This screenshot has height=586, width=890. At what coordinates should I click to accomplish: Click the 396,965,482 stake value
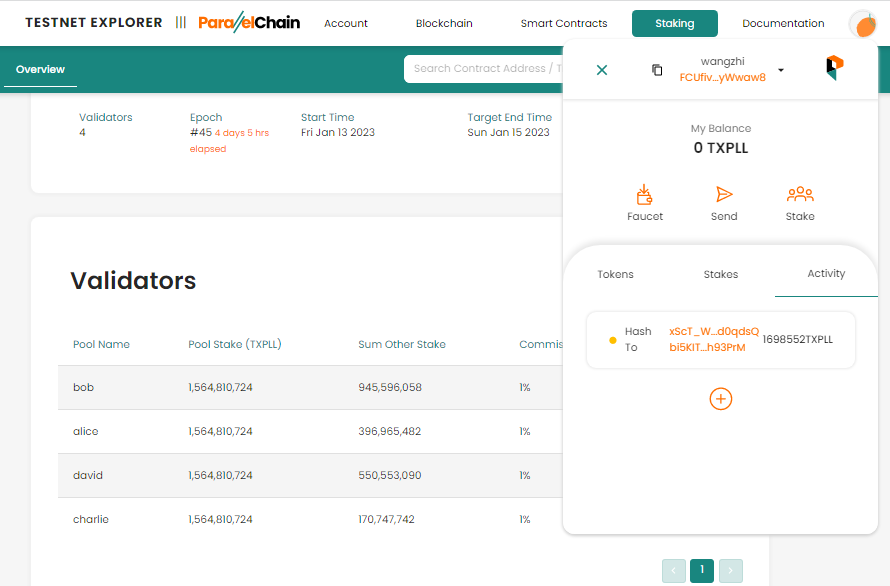[389, 431]
